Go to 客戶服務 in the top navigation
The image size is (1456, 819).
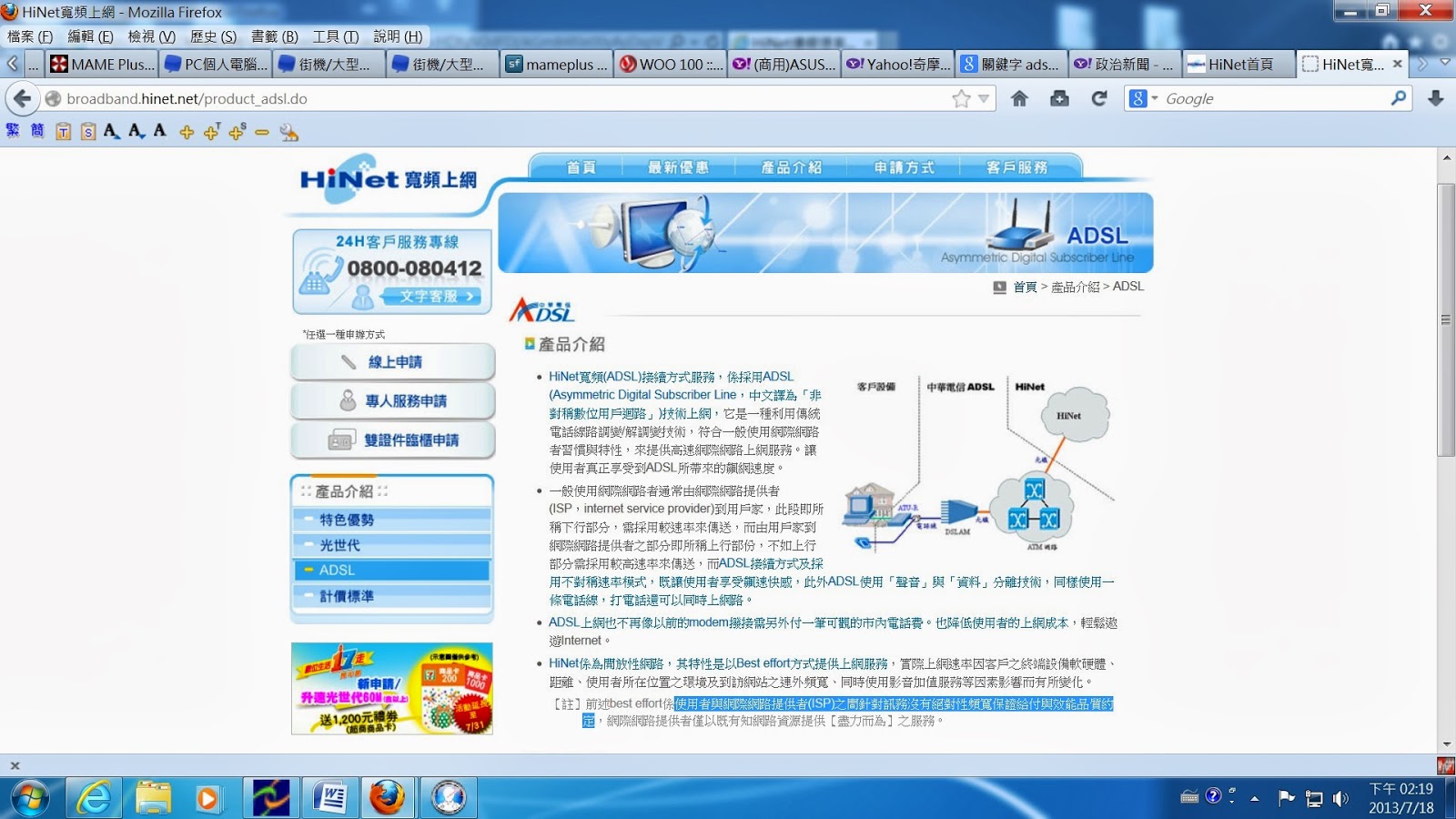pyautogui.click(x=1016, y=167)
